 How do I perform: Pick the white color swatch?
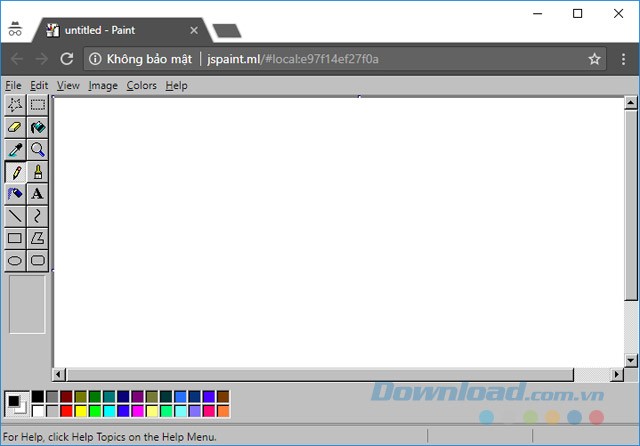point(38,411)
